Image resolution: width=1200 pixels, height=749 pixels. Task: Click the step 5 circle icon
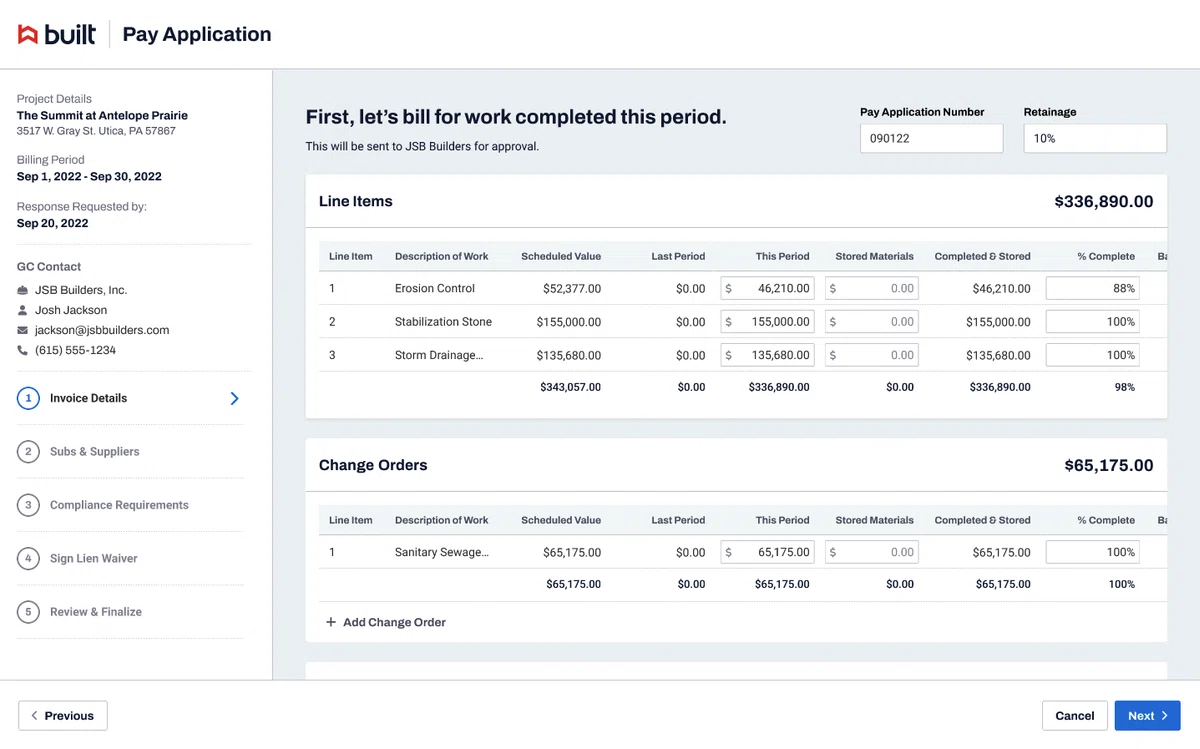point(28,612)
